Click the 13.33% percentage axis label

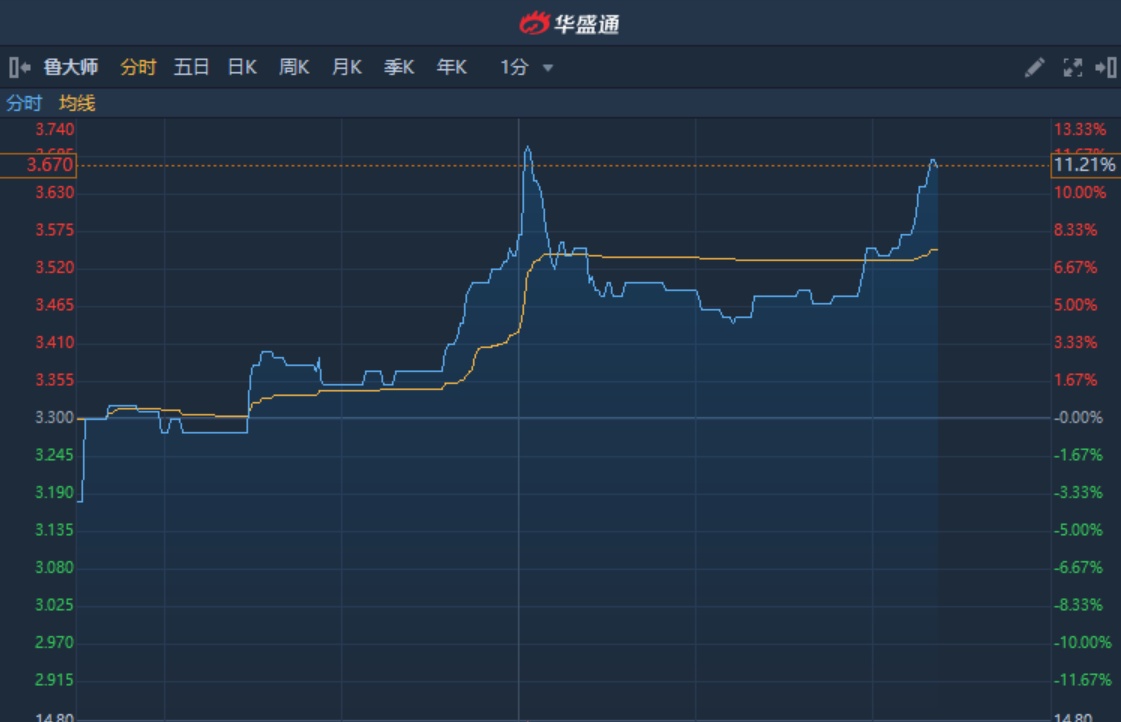(1080, 129)
